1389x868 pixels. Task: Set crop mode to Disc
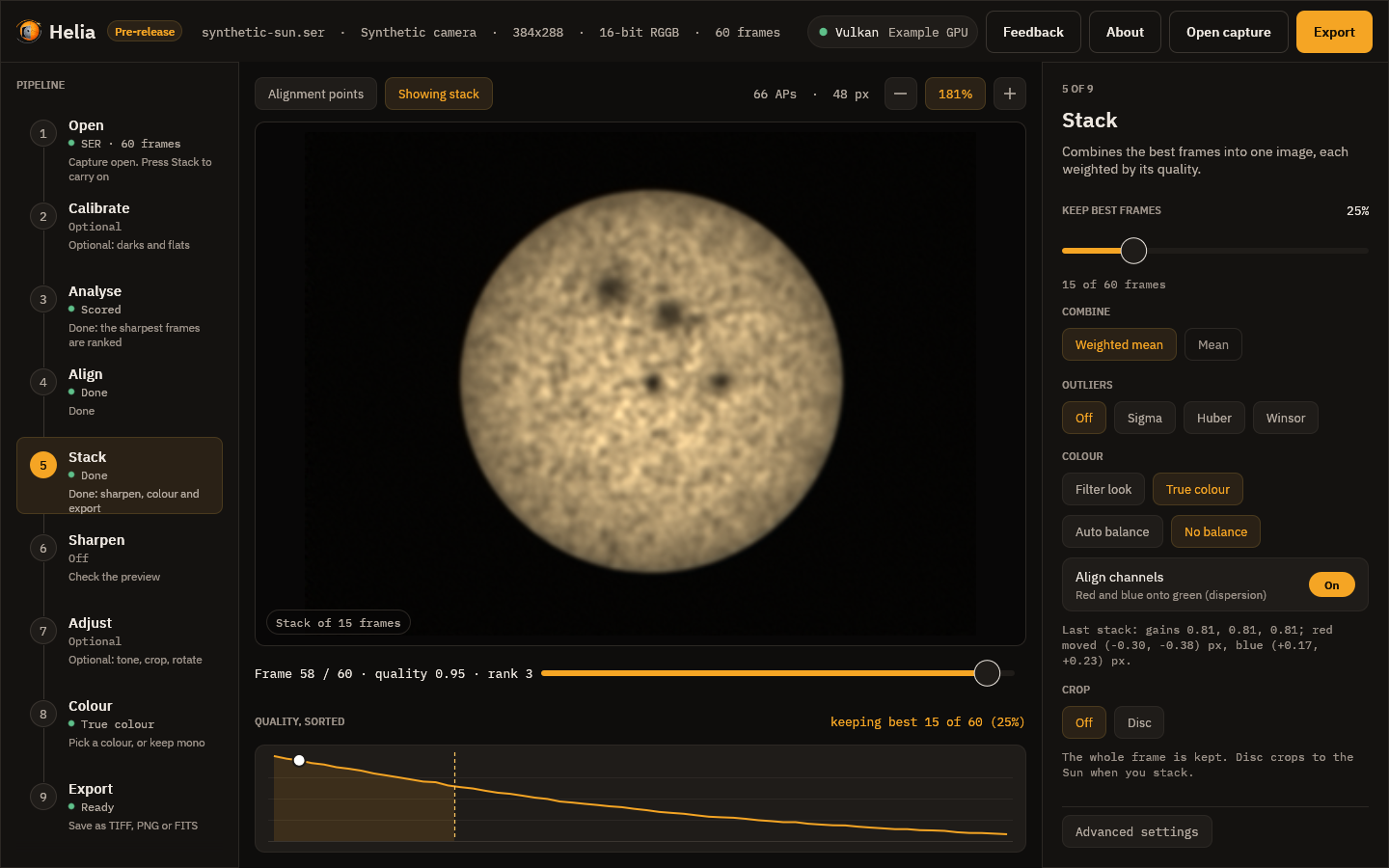1139,722
